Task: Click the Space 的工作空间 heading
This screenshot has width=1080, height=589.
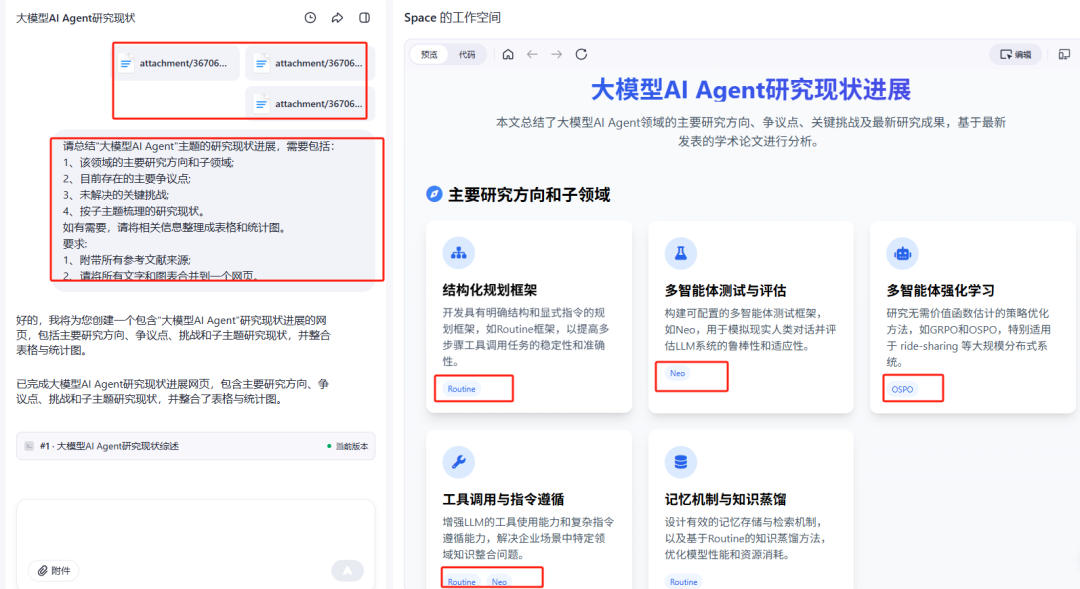Action: (x=453, y=18)
